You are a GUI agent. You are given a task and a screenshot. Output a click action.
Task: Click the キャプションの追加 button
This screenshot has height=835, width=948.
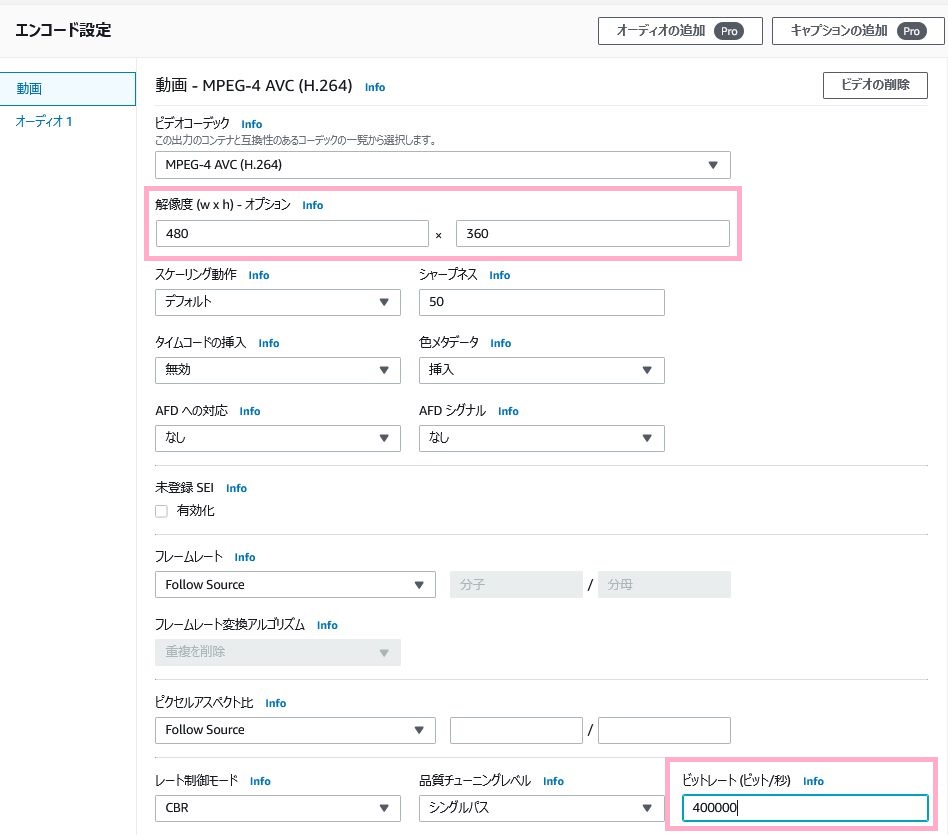click(x=859, y=31)
